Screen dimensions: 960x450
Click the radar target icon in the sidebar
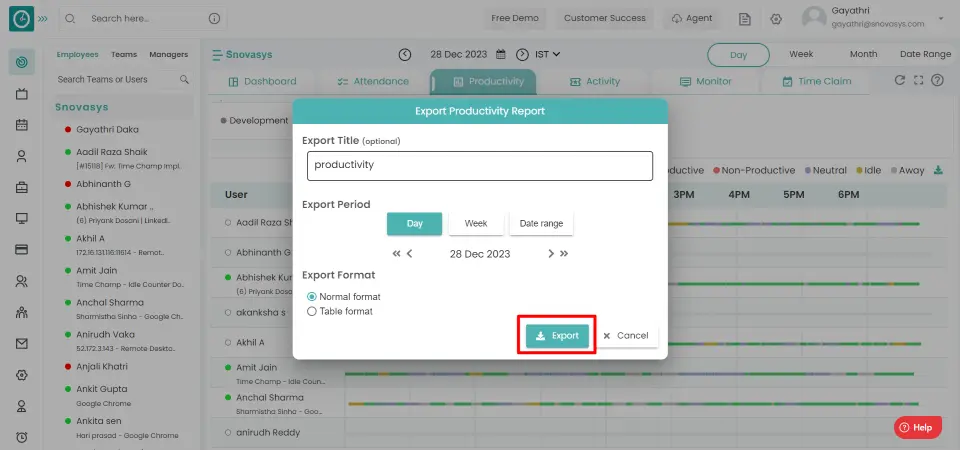click(21, 62)
